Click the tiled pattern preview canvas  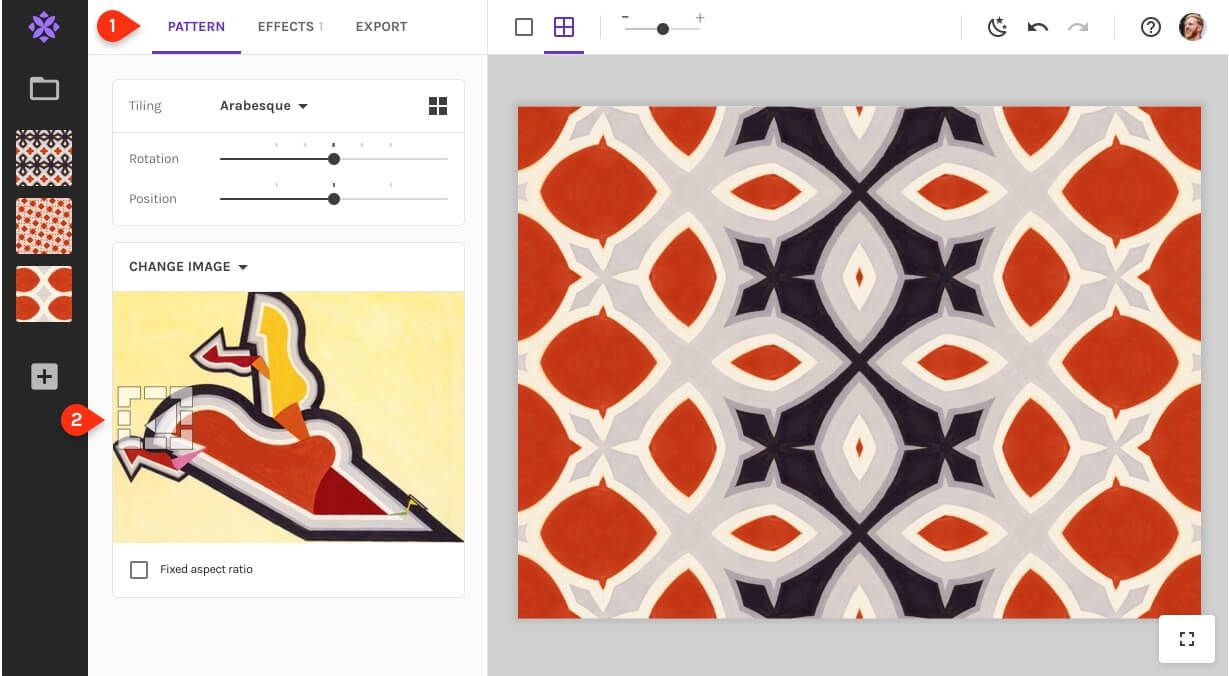[859, 362]
